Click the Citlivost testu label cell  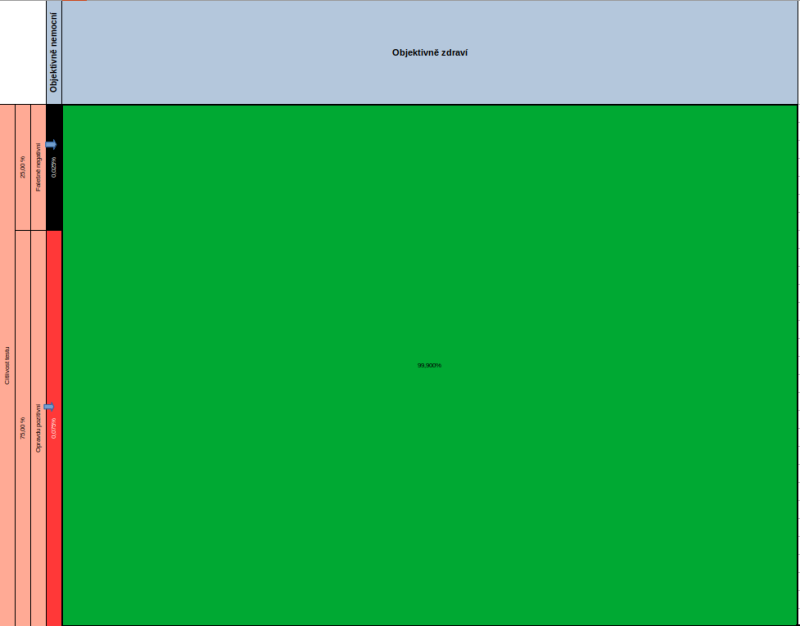[x=8, y=365]
